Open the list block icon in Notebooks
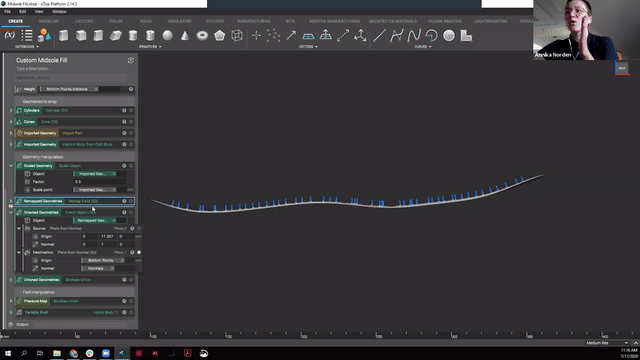This screenshot has width=640, height=360. (x=27, y=36)
